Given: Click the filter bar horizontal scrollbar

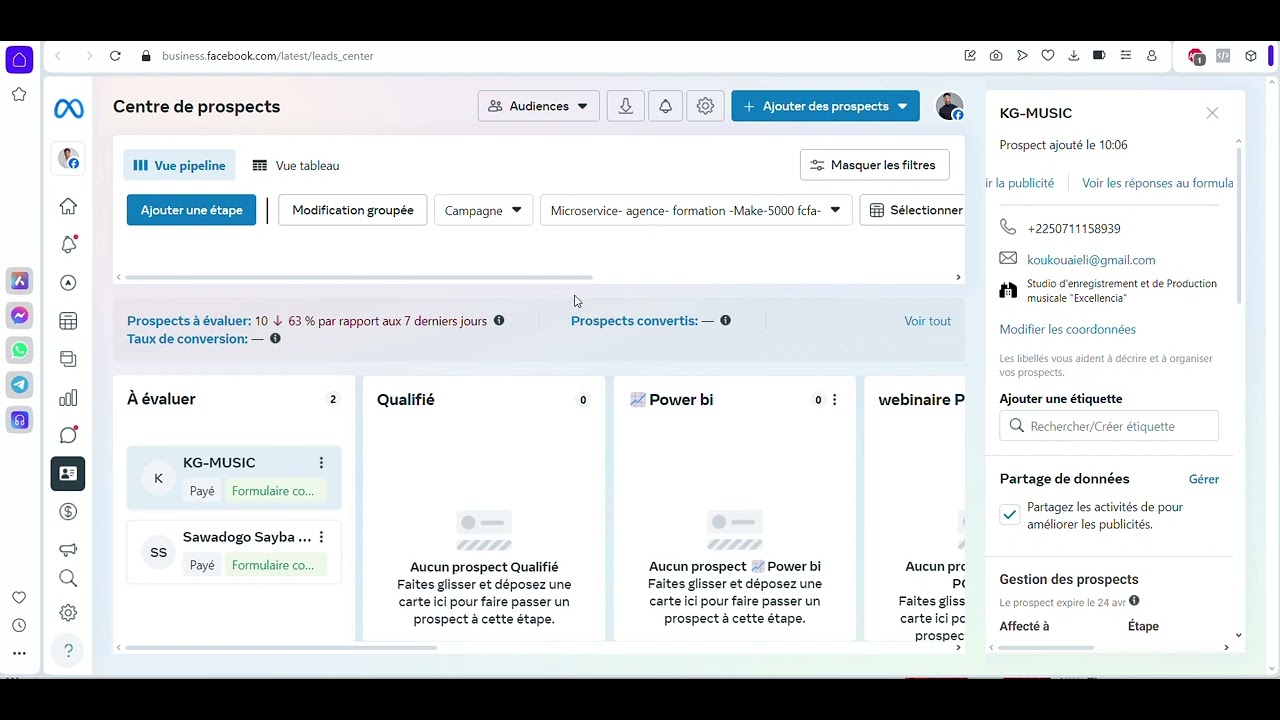Looking at the screenshot, I should point(358,277).
